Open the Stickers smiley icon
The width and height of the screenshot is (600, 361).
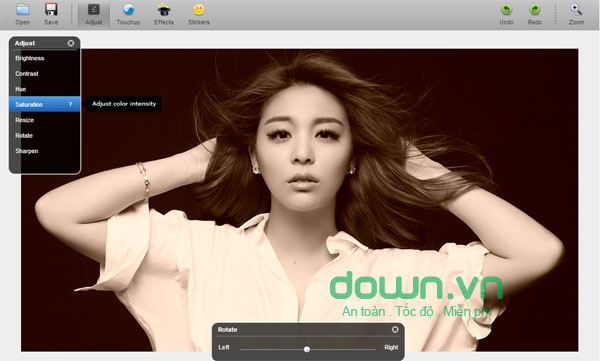(199, 14)
